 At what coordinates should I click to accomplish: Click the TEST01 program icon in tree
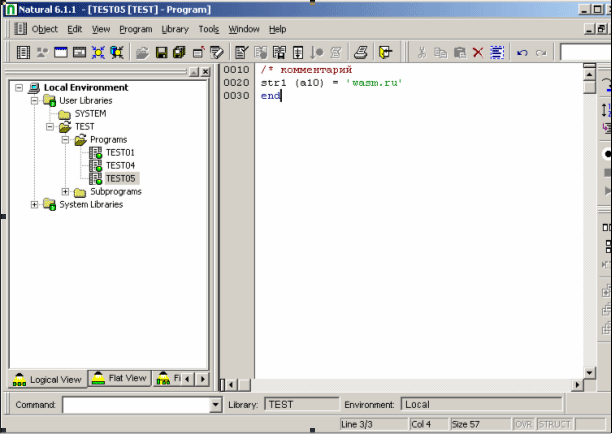click(x=96, y=153)
